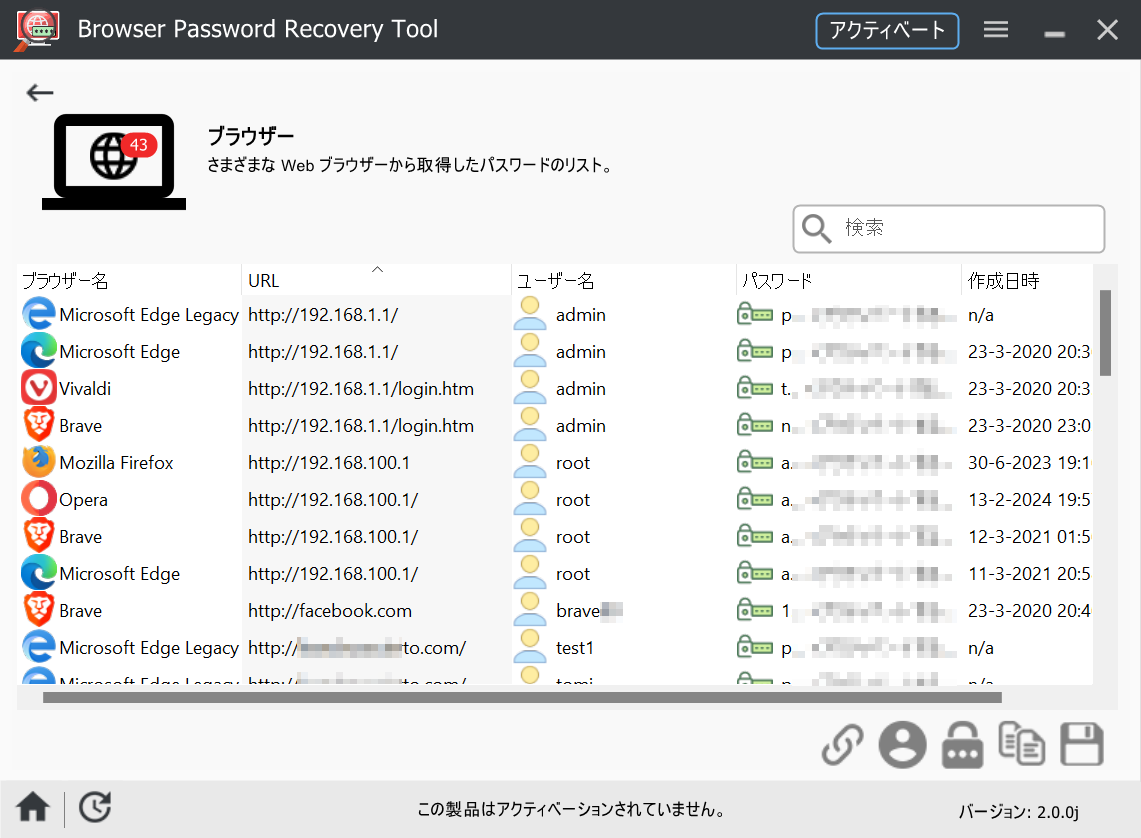The height and width of the screenshot is (838, 1141).
Task: Select the Vivaldi browser row icon
Action: coord(39,388)
